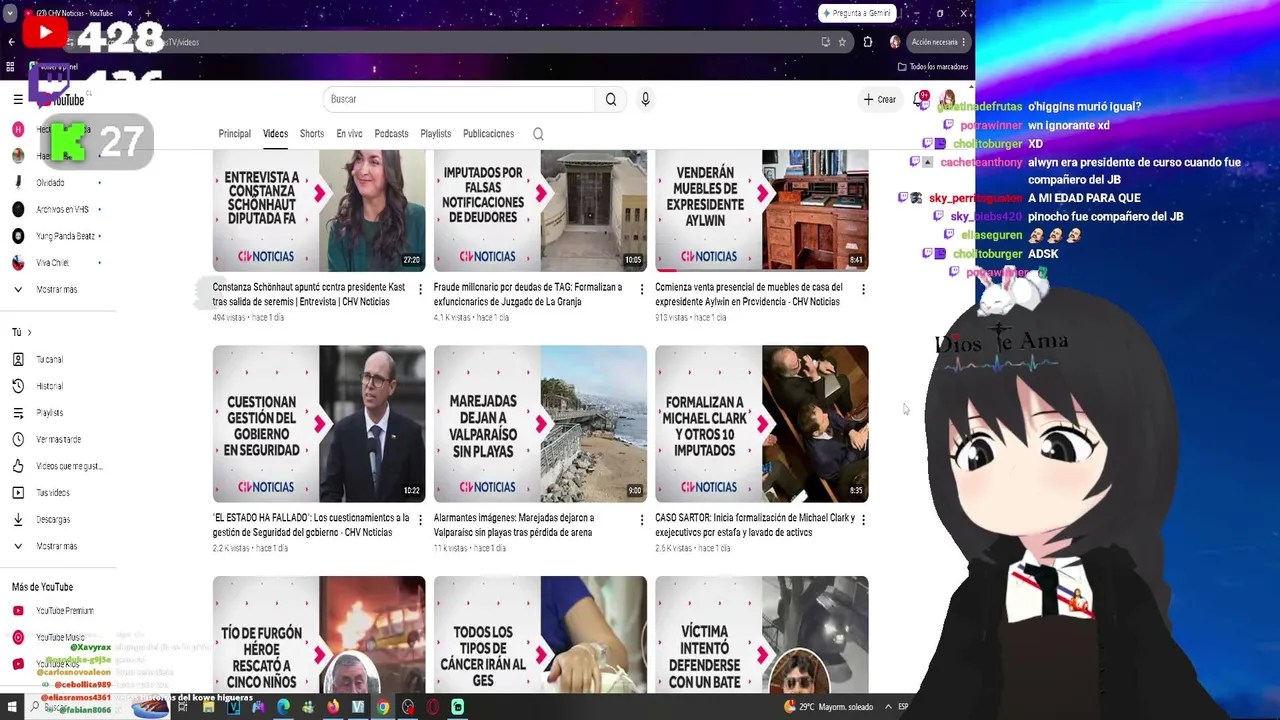
Task: Open the Todos los marcadores folder
Action: coord(933,67)
